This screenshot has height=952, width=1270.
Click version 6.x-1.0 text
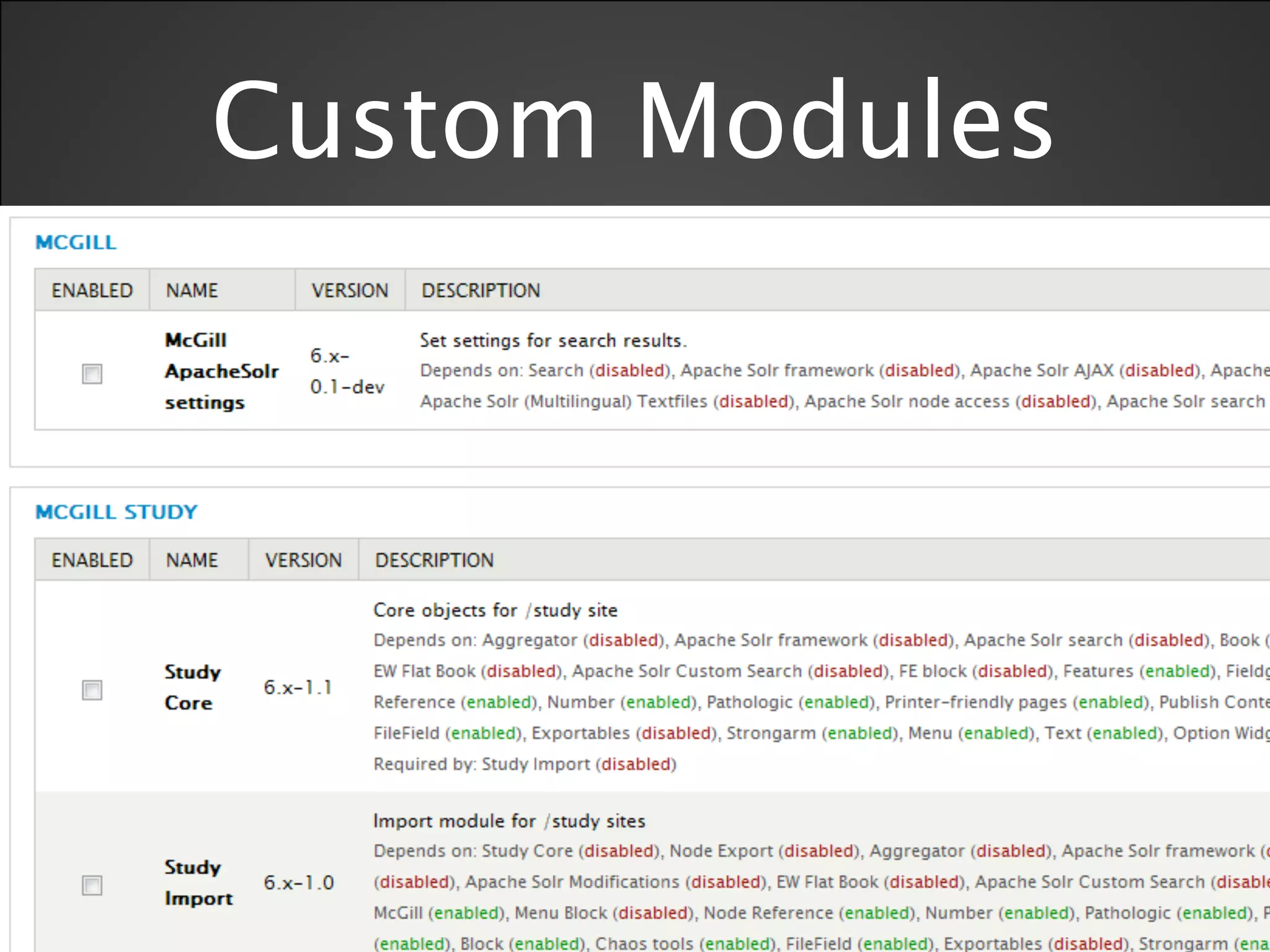pos(299,883)
